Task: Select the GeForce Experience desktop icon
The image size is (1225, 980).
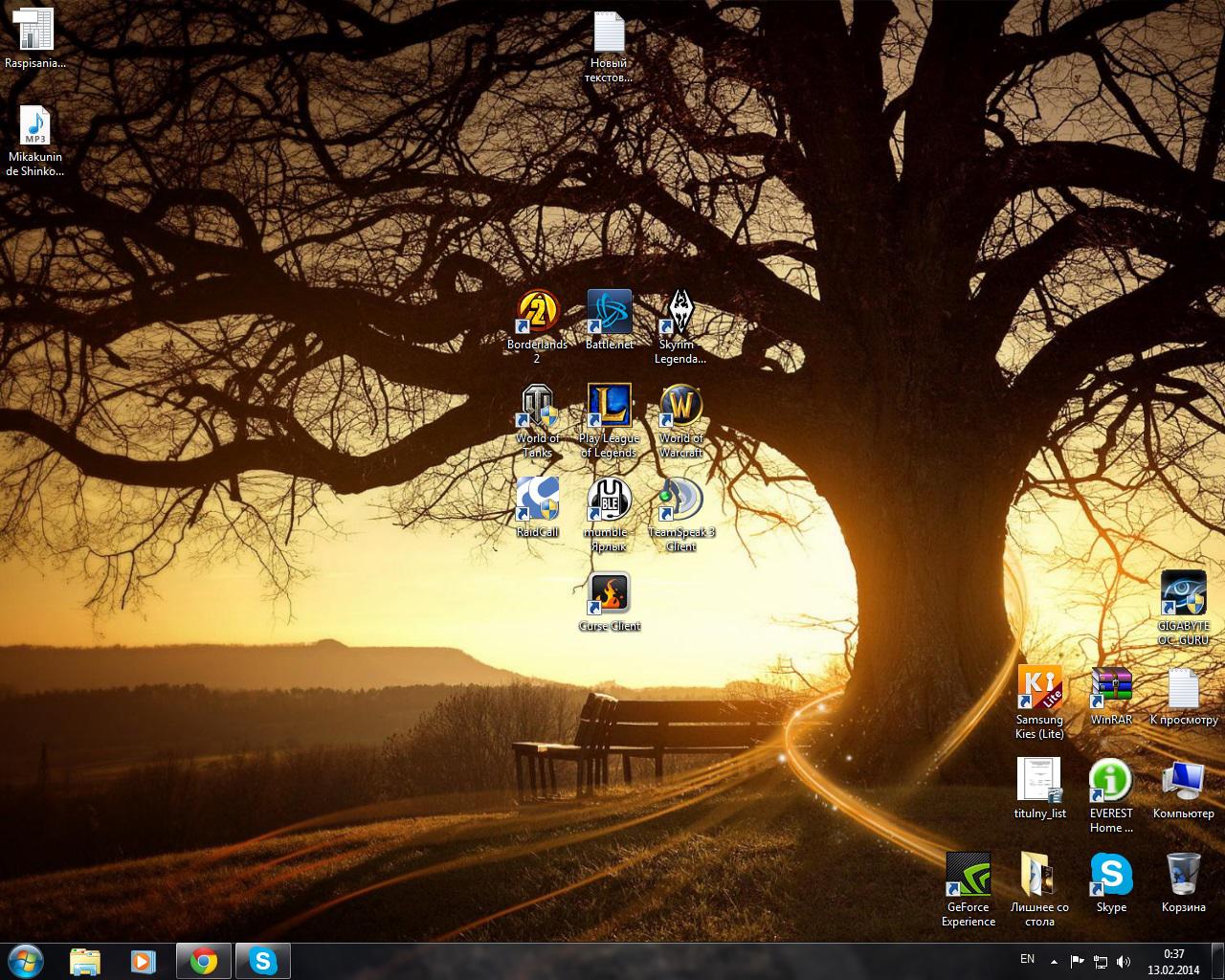Action: tap(969, 875)
